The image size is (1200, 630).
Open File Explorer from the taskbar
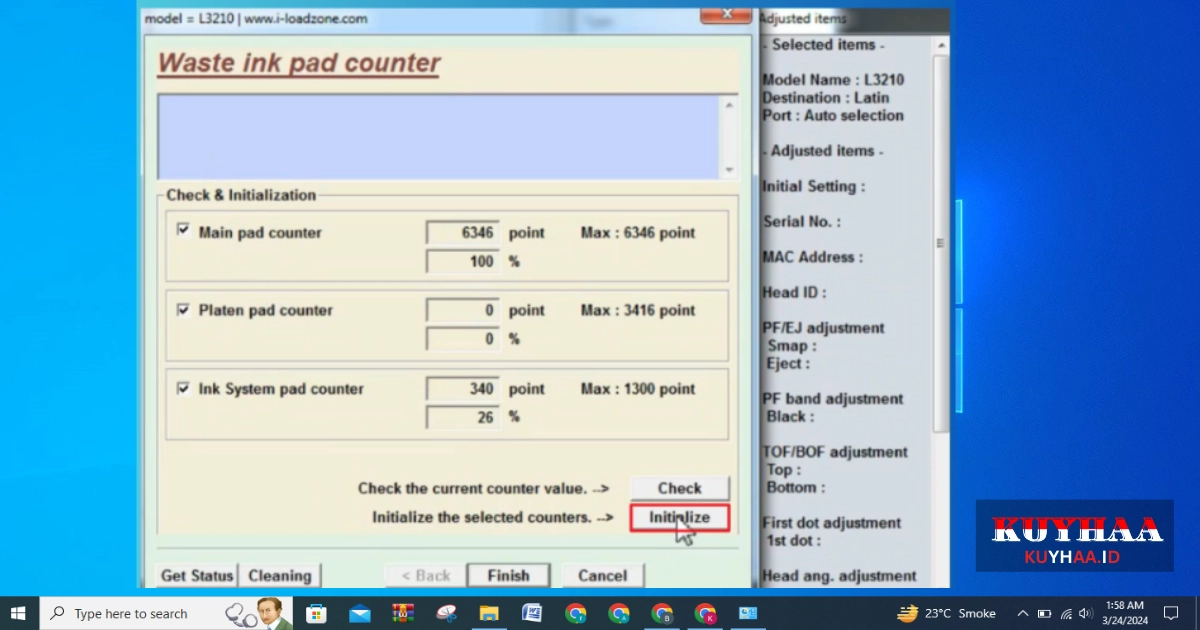[x=489, y=613]
